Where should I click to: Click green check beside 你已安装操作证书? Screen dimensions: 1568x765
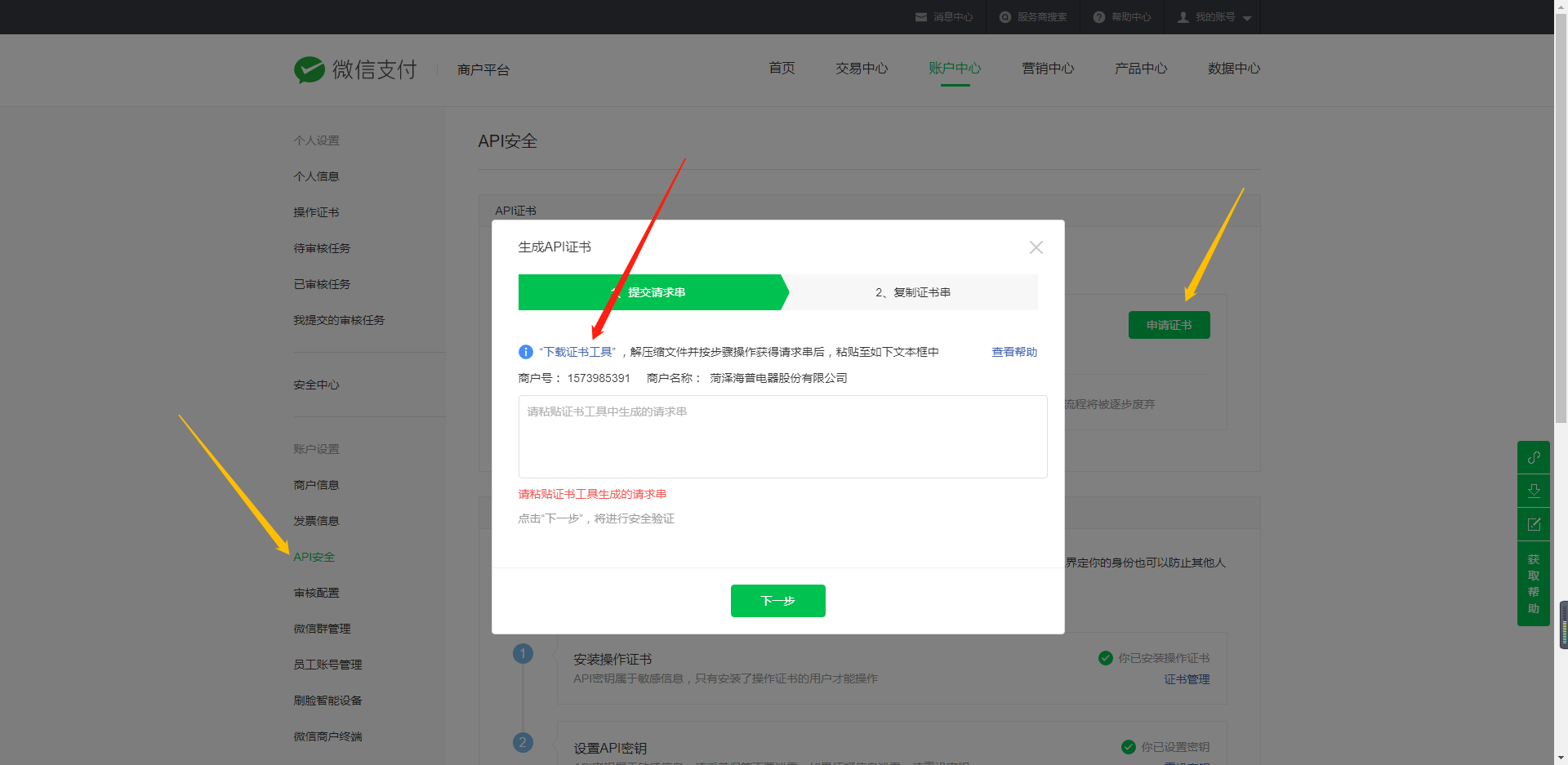click(1106, 658)
